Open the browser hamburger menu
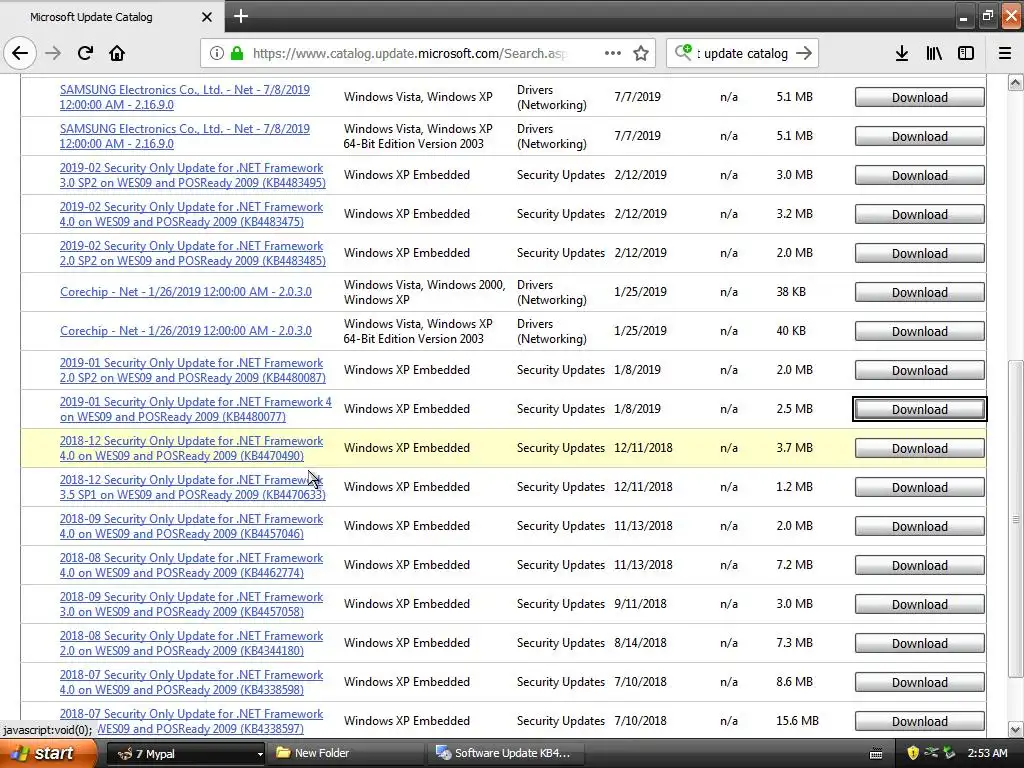Screen dimensions: 1024x768 click(x=1005, y=54)
